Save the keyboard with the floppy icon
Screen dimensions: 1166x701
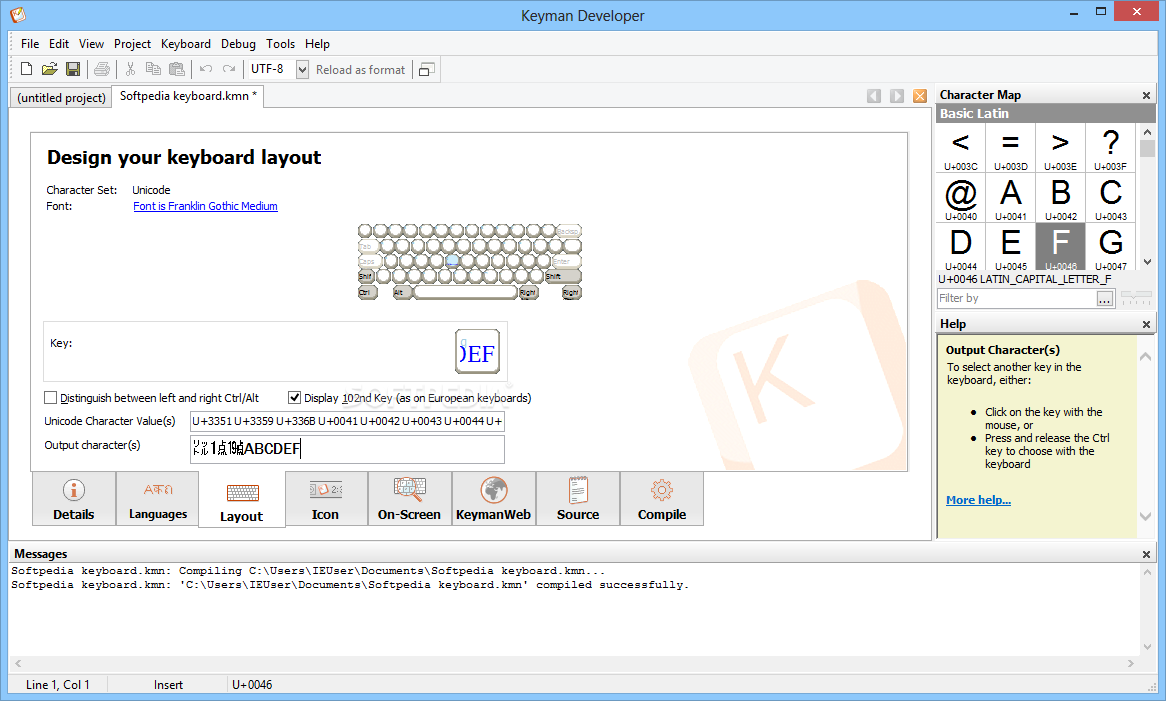pos(73,69)
